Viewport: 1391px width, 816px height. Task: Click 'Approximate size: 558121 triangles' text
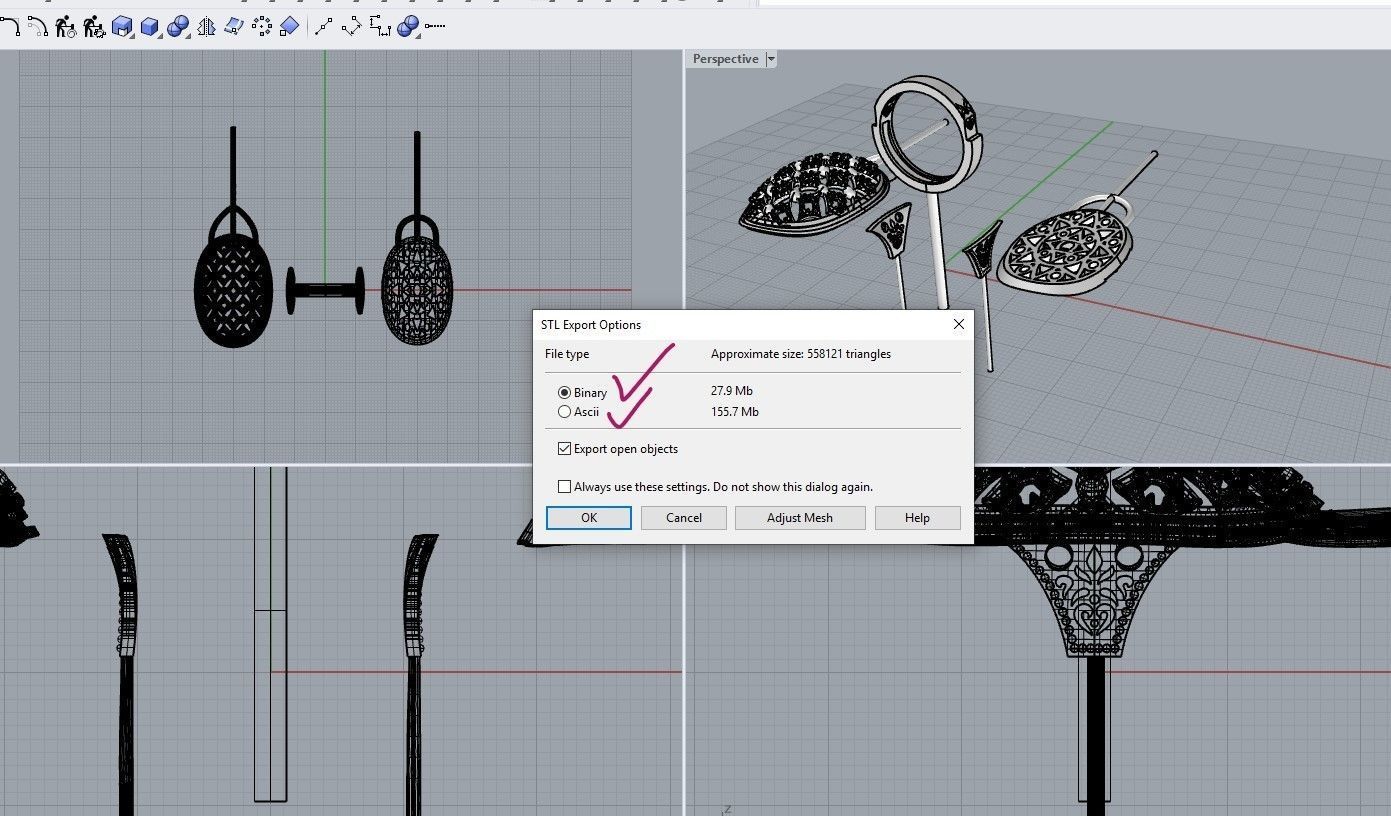click(x=801, y=354)
